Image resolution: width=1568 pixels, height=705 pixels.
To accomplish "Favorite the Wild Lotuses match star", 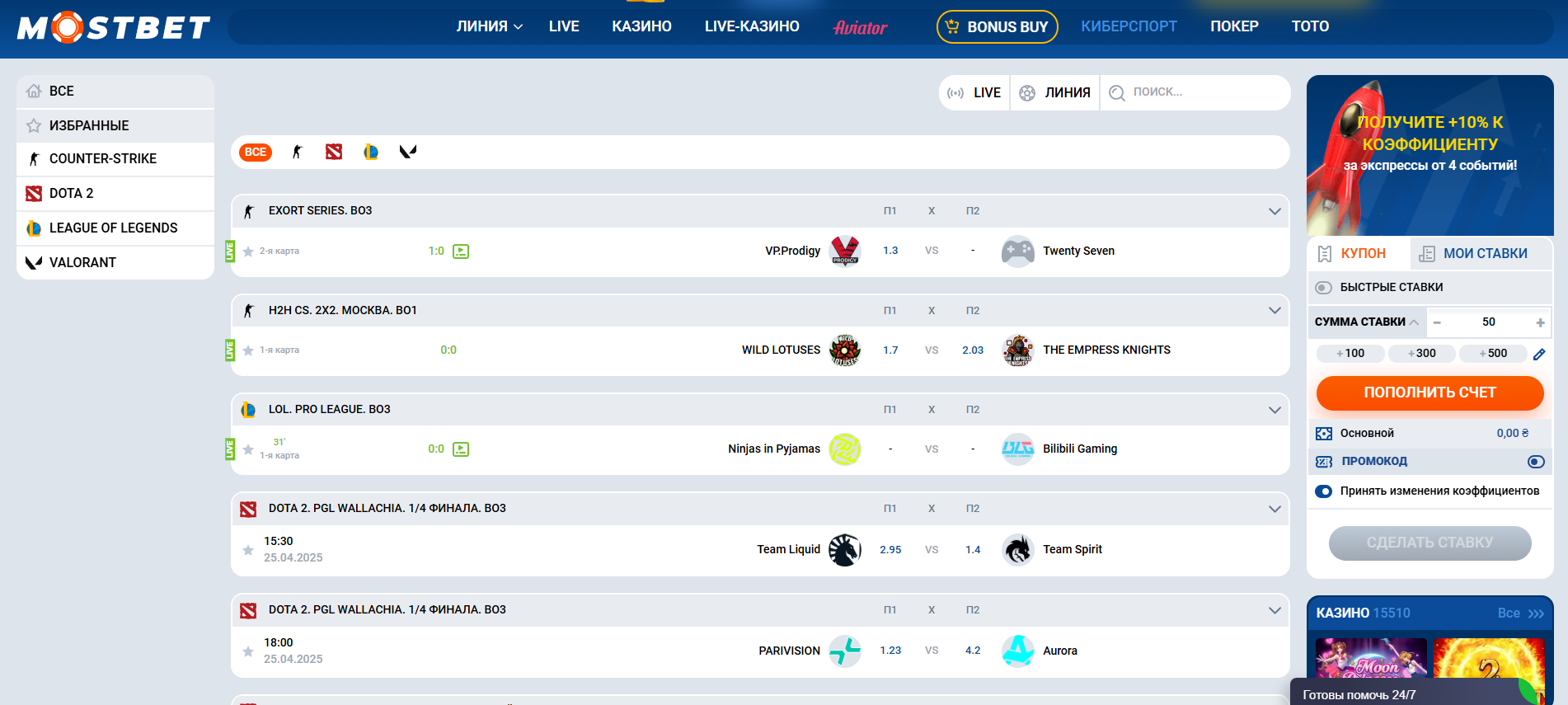I will (x=248, y=350).
